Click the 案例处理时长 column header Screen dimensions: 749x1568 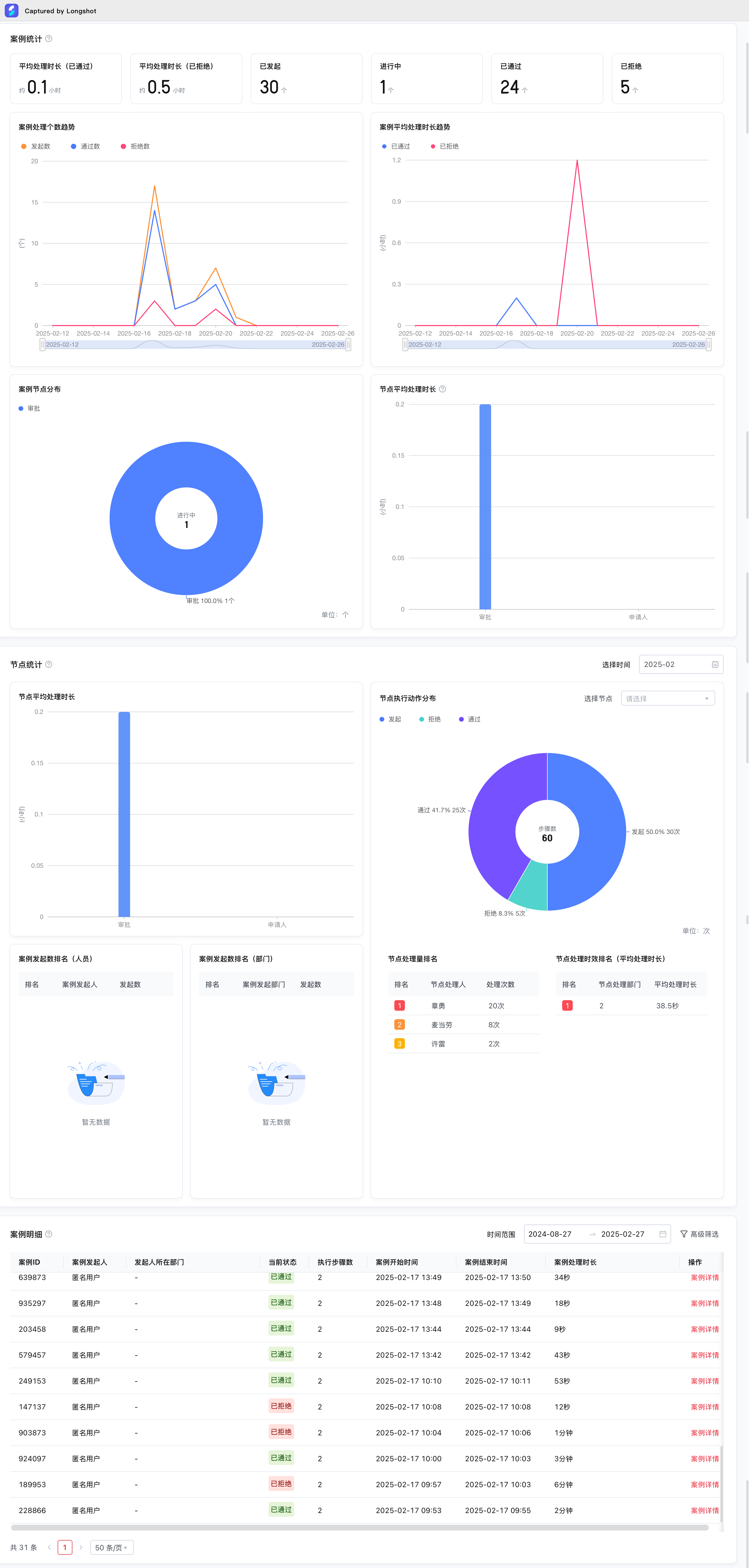[x=575, y=1262]
